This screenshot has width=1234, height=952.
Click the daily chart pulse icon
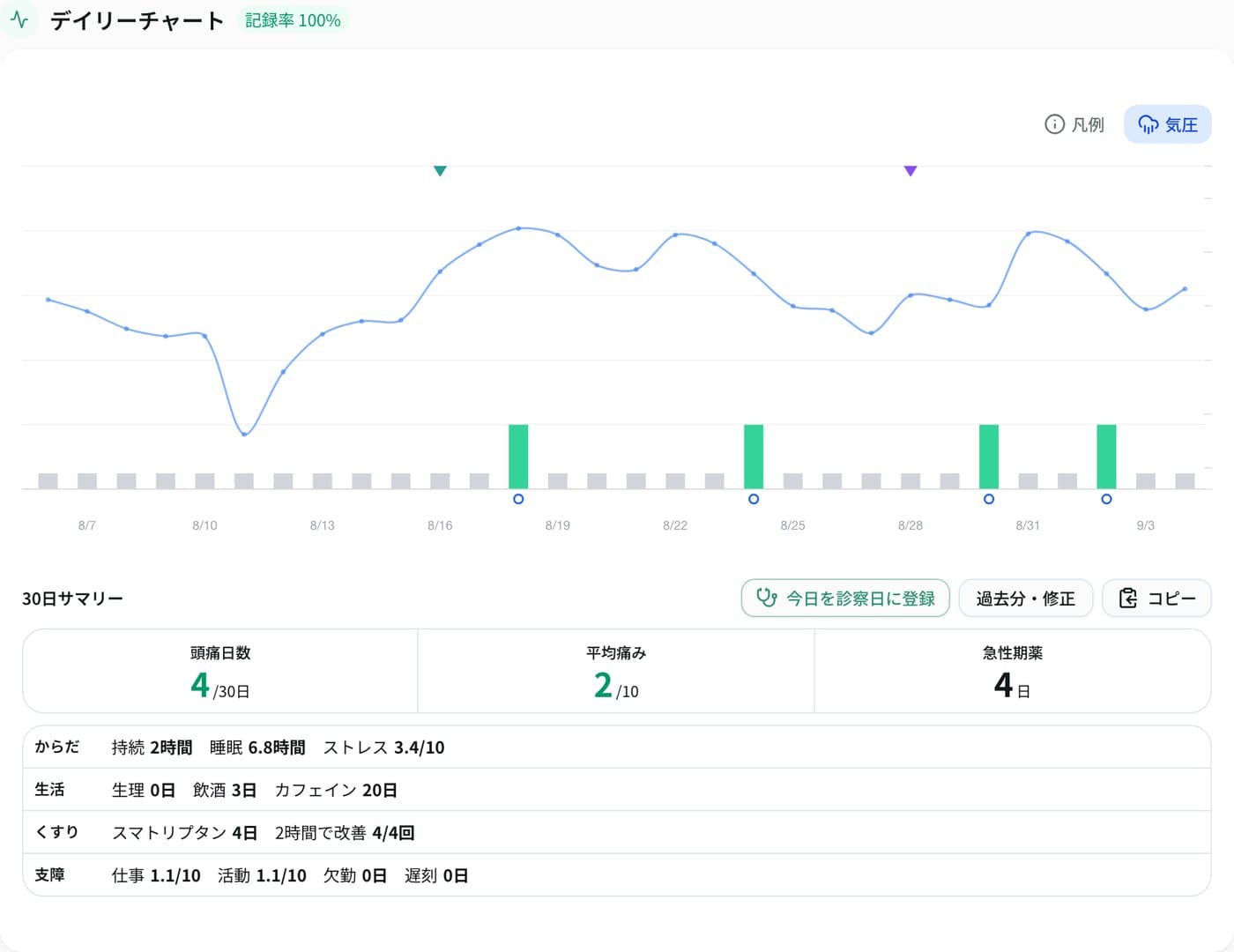[x=19, y=19]
